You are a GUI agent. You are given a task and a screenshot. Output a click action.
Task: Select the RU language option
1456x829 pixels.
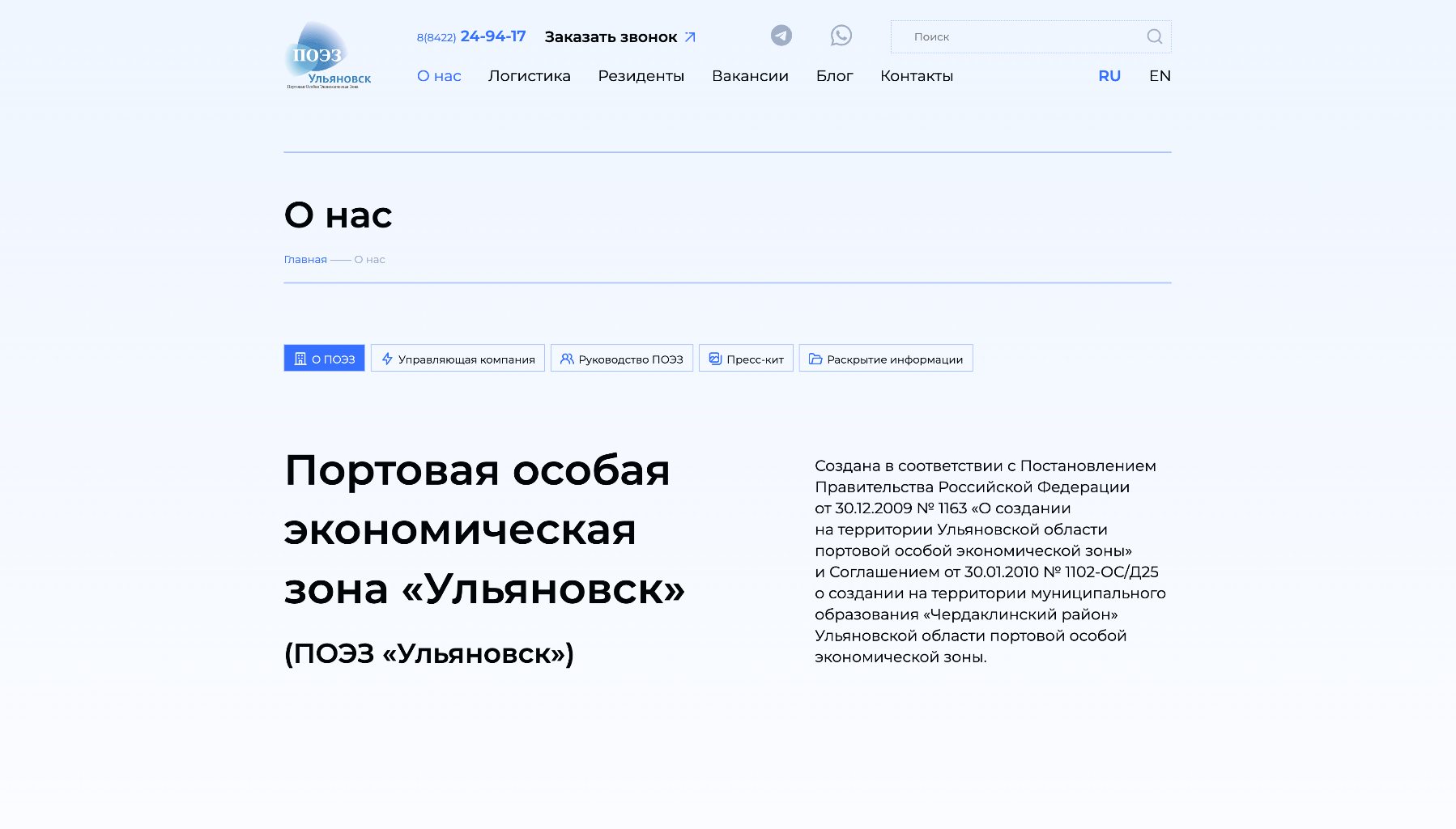point(1109,75)
